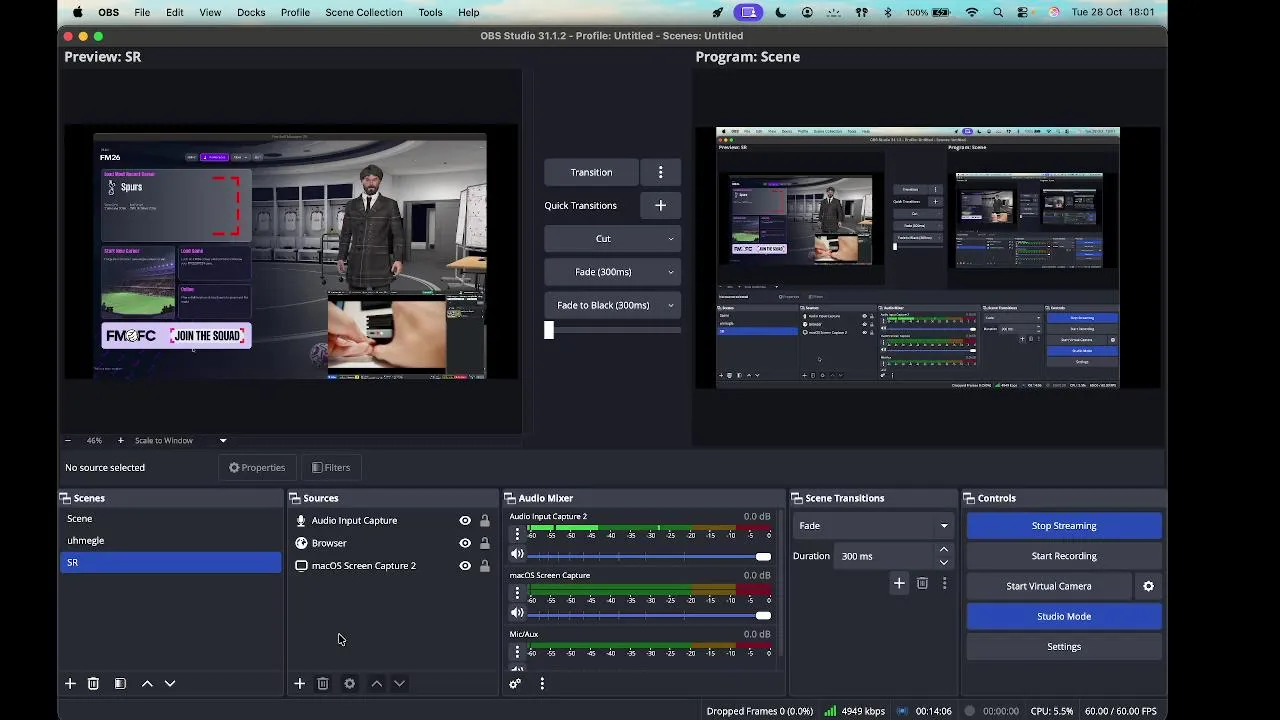Click Stop Streaming button
Screen dimensions: 1280x720
tap(1064, 525)
